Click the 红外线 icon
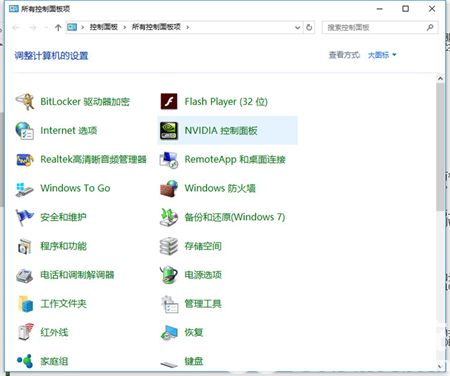The height and width of the screenshot is (376, 450). tap(25, 332)
